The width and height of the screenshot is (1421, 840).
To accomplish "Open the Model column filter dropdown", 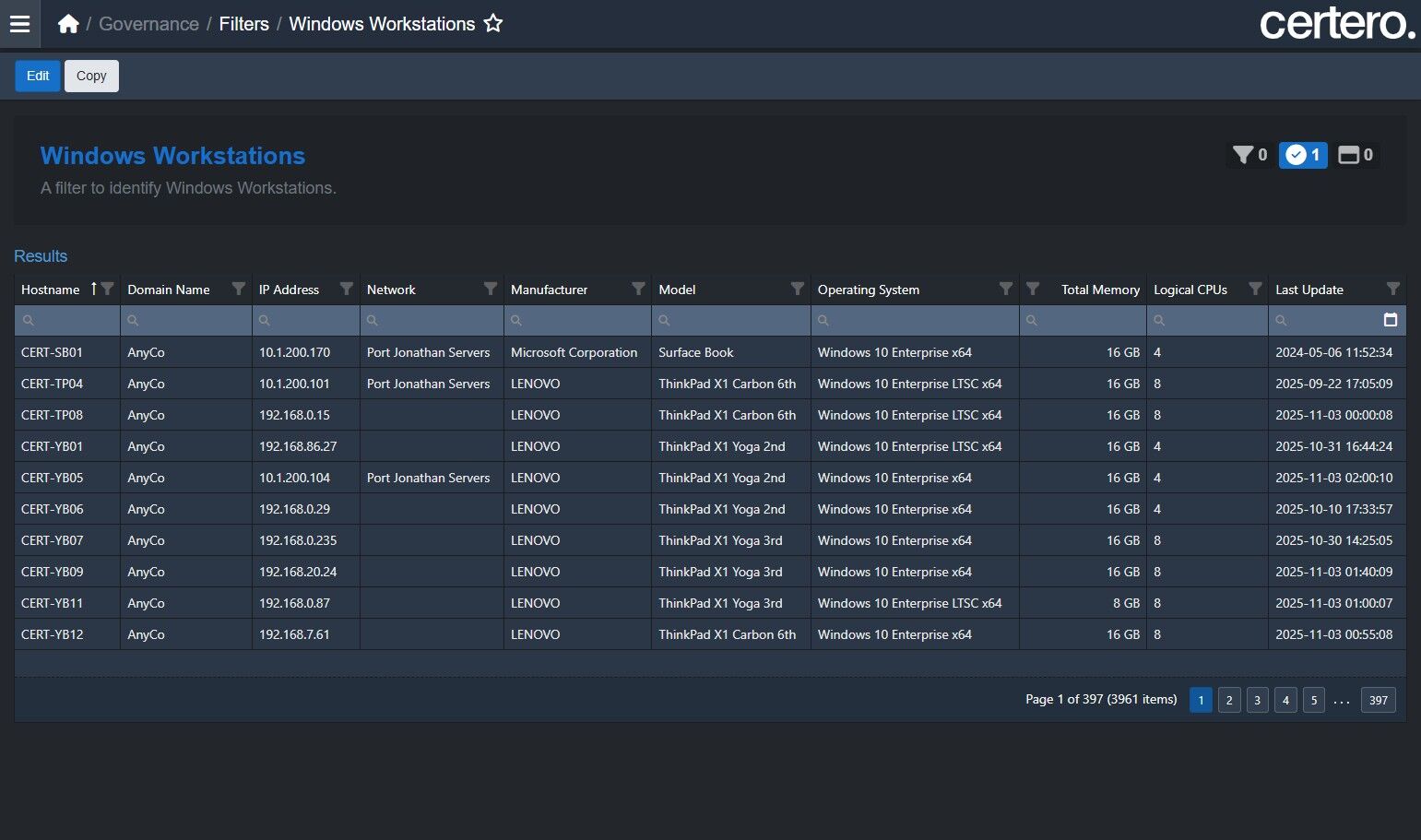I will tap(797, 290).
